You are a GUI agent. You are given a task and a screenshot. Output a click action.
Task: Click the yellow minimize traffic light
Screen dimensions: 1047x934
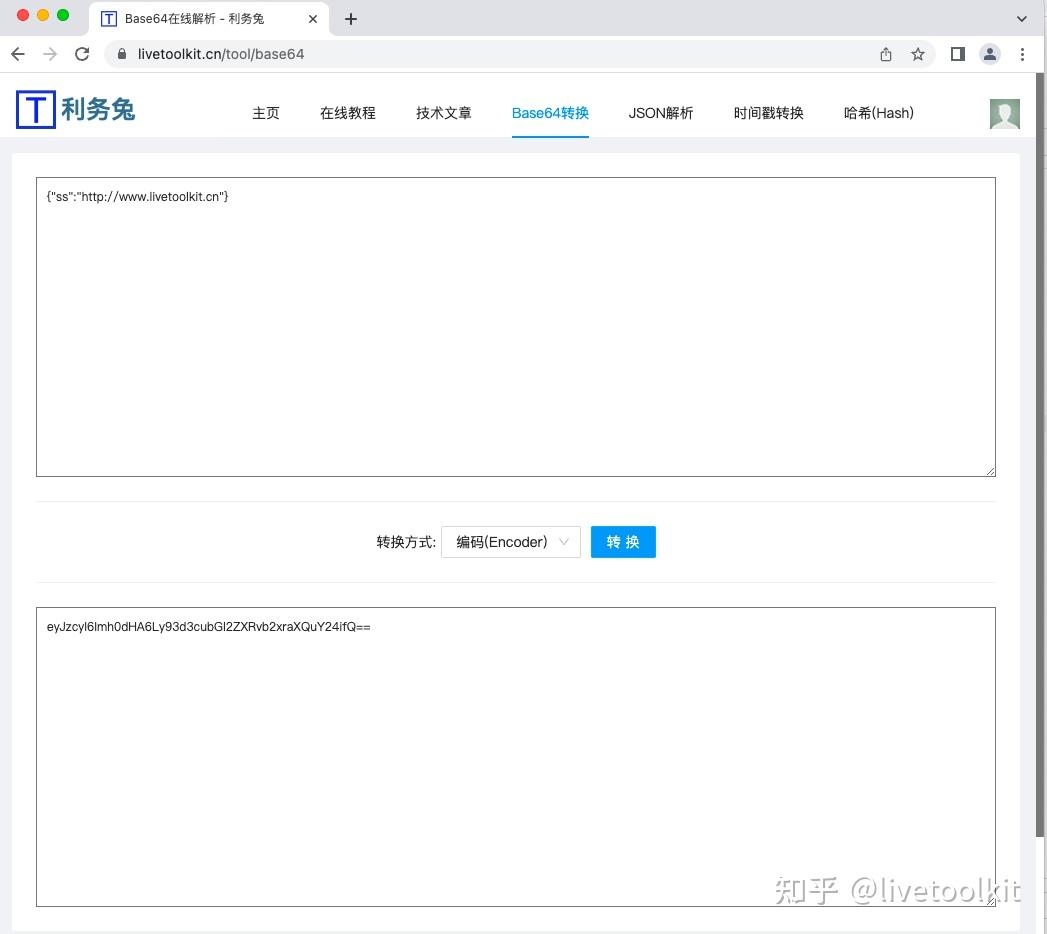(41, 16)
